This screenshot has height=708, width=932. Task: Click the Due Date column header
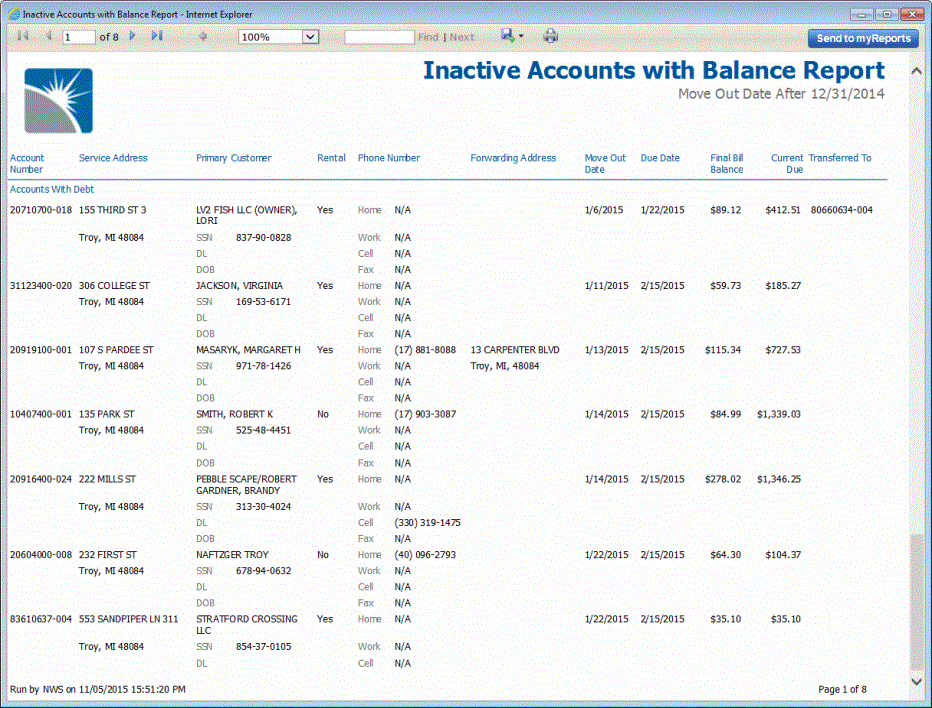tap(660, 158)
